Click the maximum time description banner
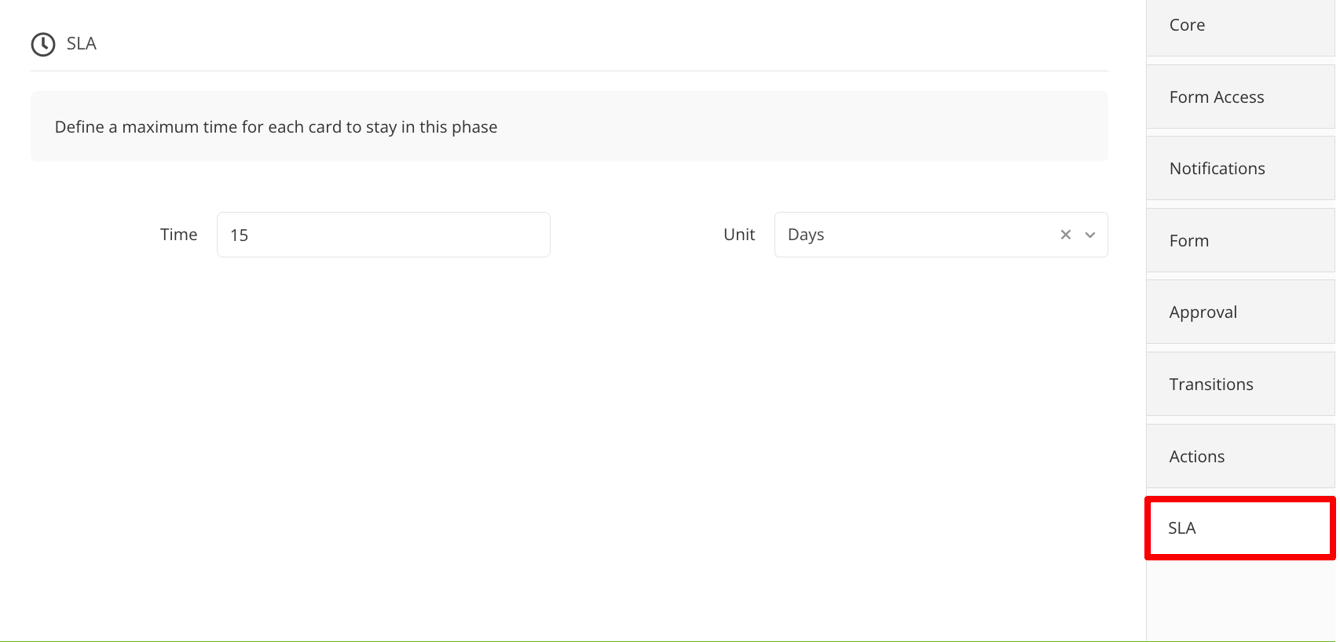The height and width of the screenshot is (642, 1340). tap(568, 127)
